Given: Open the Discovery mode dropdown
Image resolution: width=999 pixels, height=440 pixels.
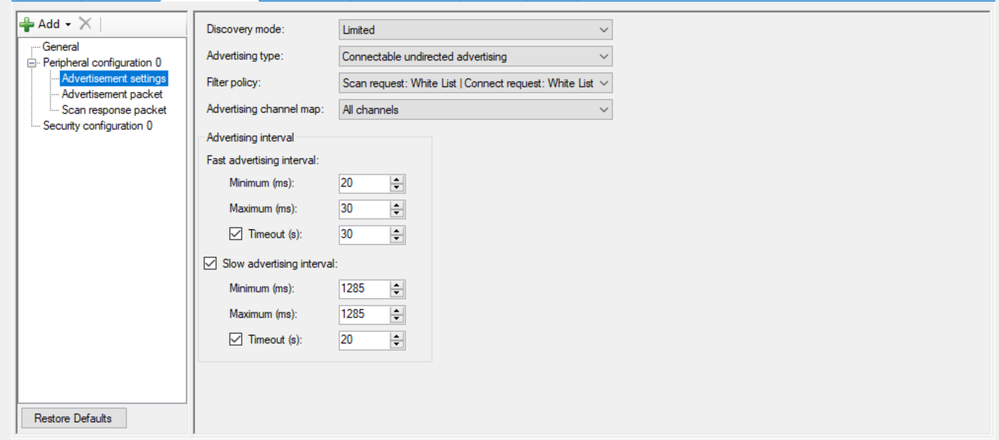Looking at the screenshot, I should point(475,30).
